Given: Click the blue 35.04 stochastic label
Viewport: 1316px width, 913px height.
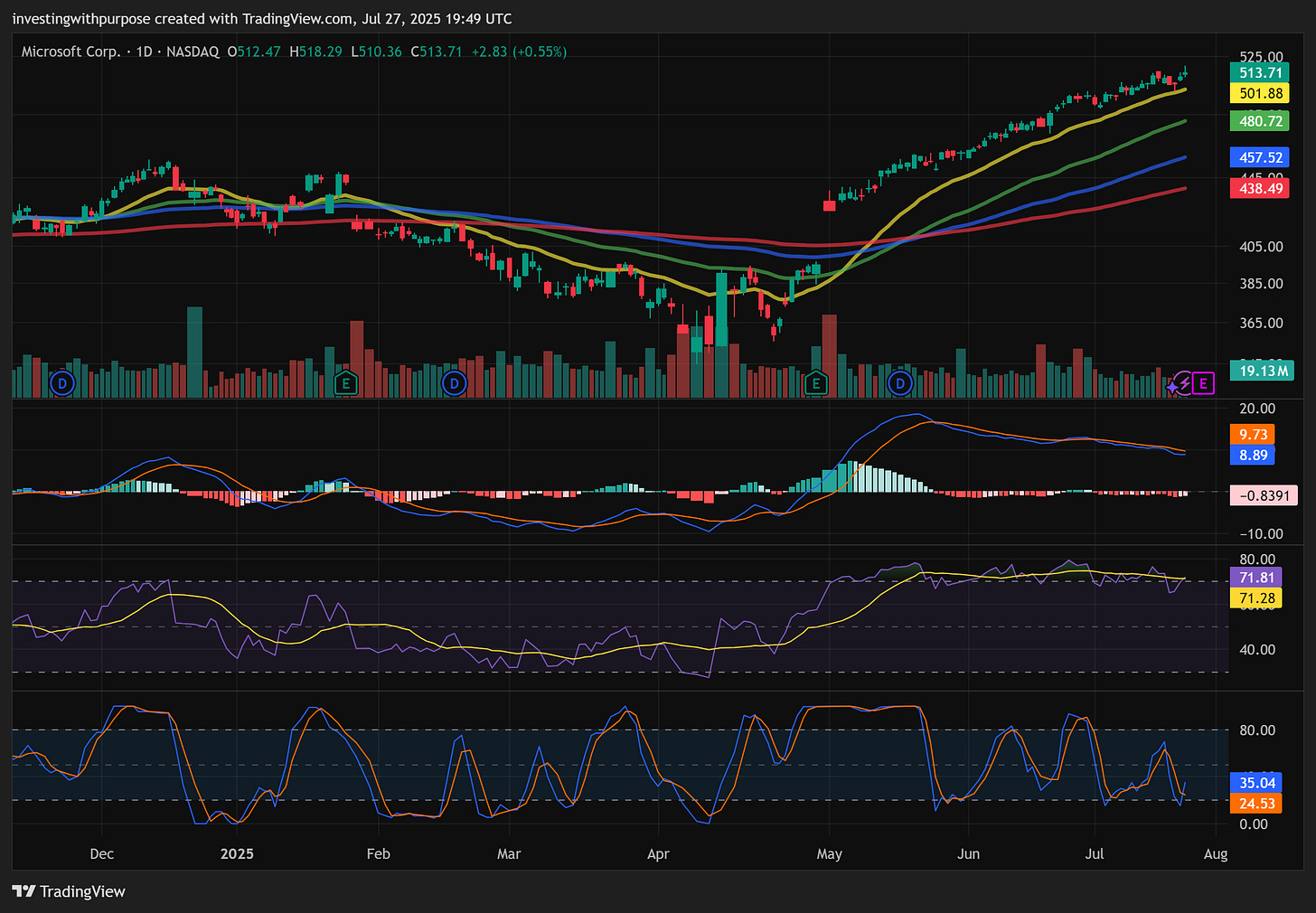Looking at the screenshot, I should [1256, 783].
